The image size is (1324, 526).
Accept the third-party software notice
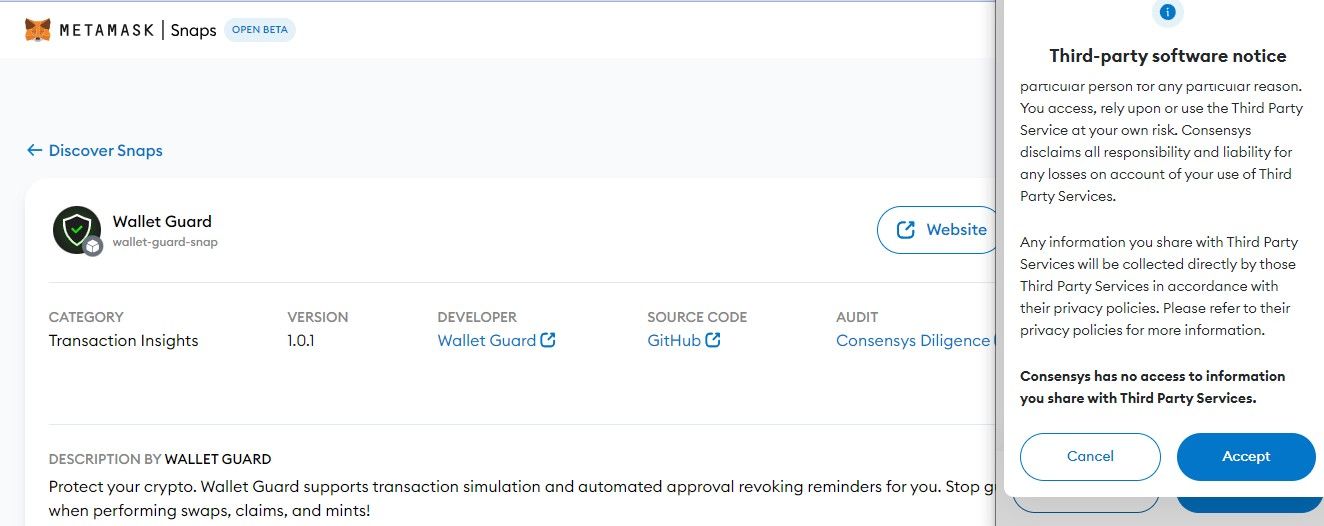click(x=1245, y=457)
